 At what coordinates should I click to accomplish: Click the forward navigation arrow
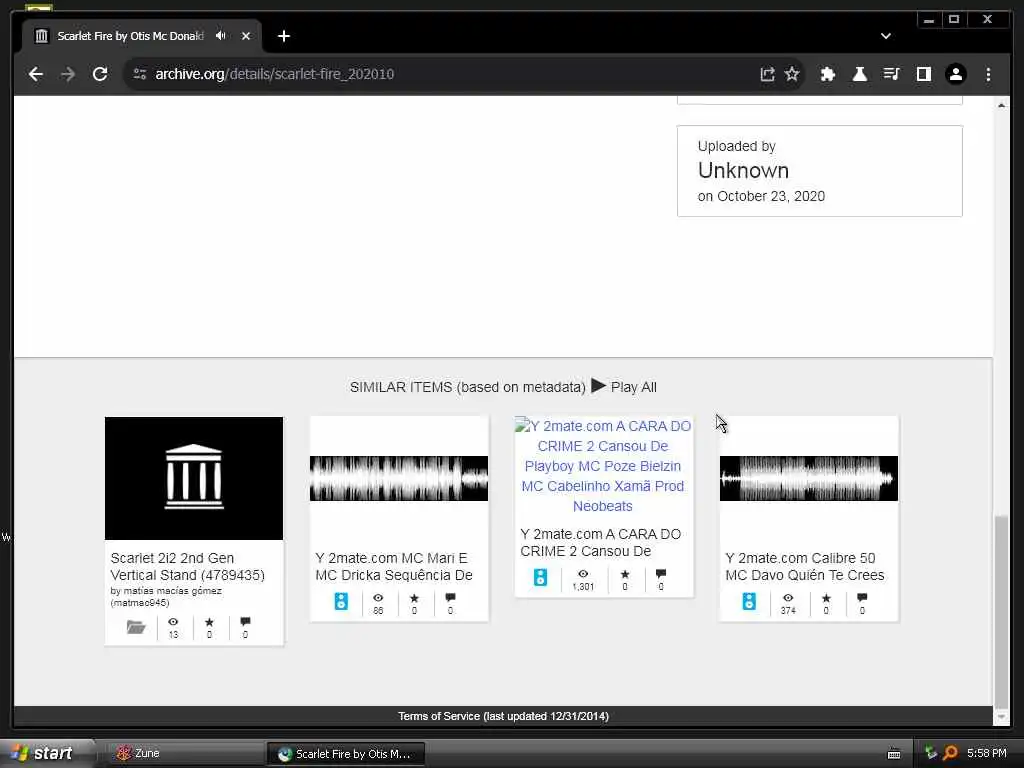[68, 74]
